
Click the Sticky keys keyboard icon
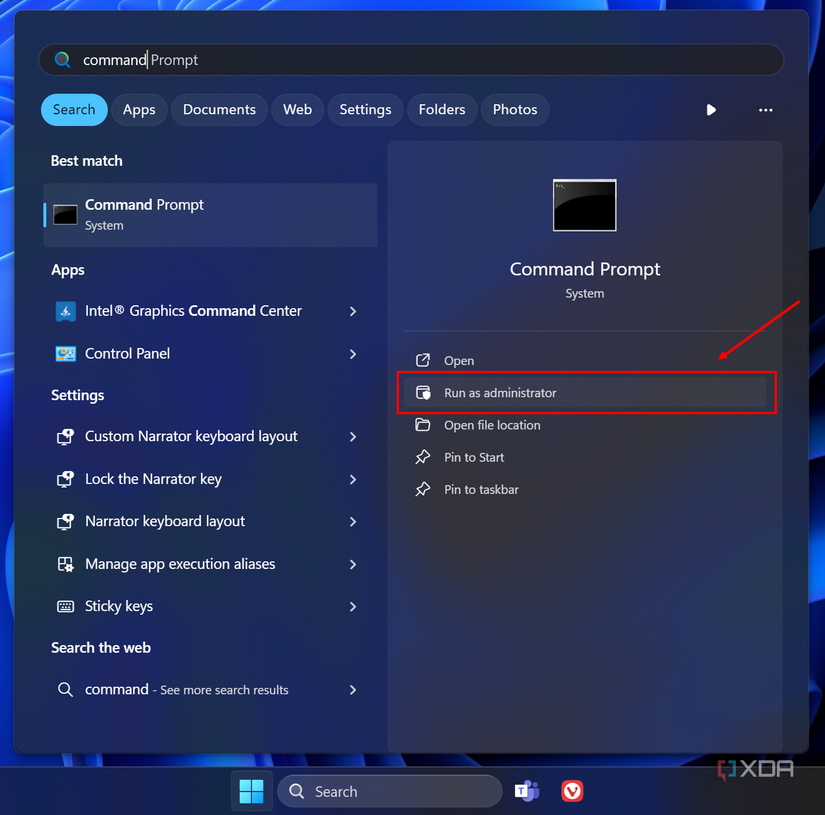pos(65,606)
